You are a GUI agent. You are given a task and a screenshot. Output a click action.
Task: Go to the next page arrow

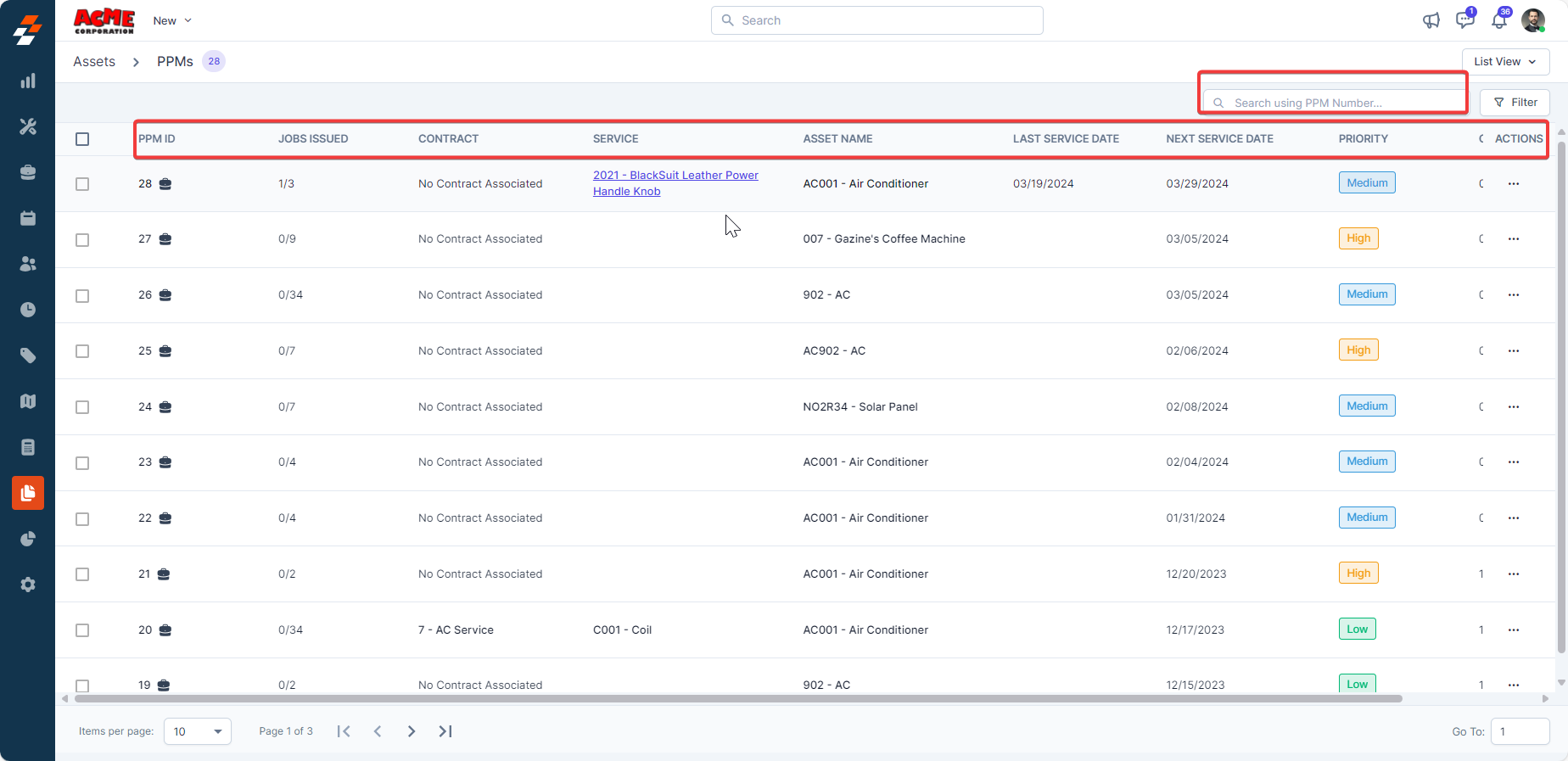[412, 731]
